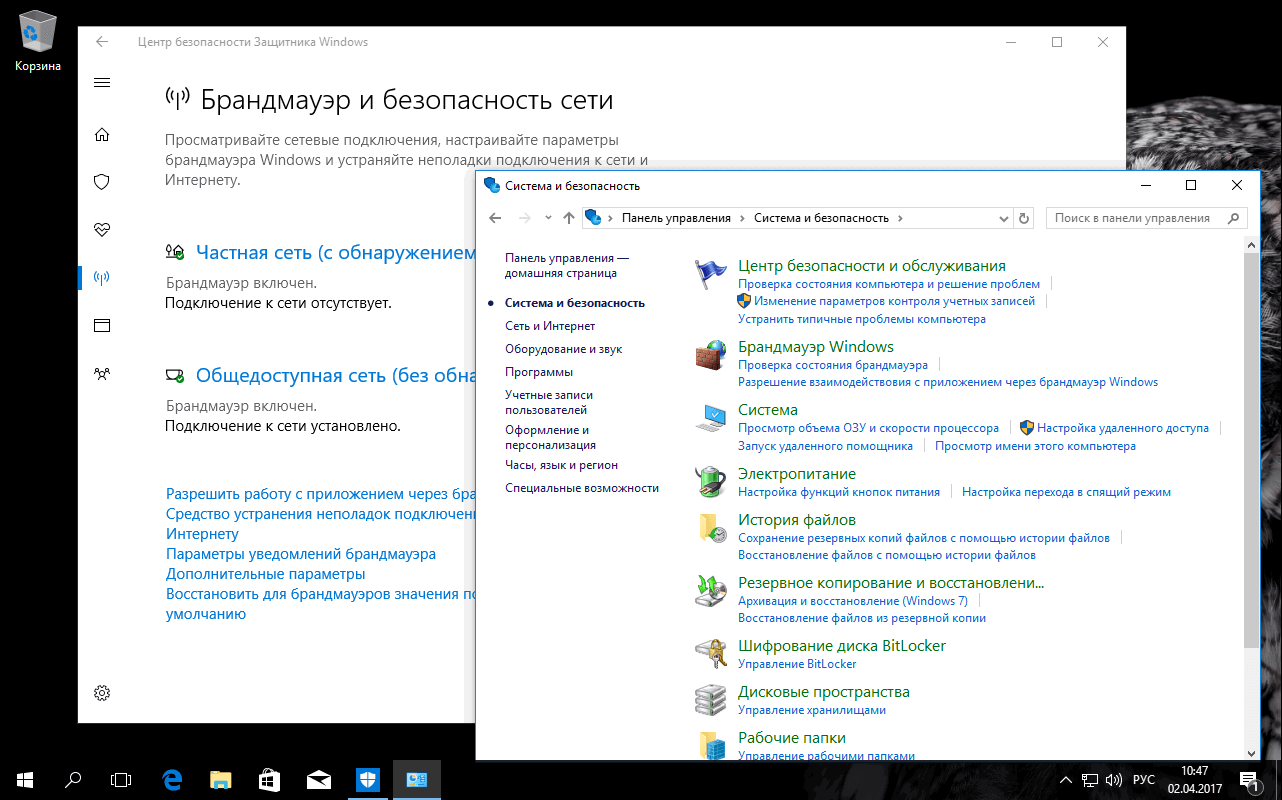Open Настройка перехода в спящий режим link
The image size is (1282, 800).
point(1066,492)
